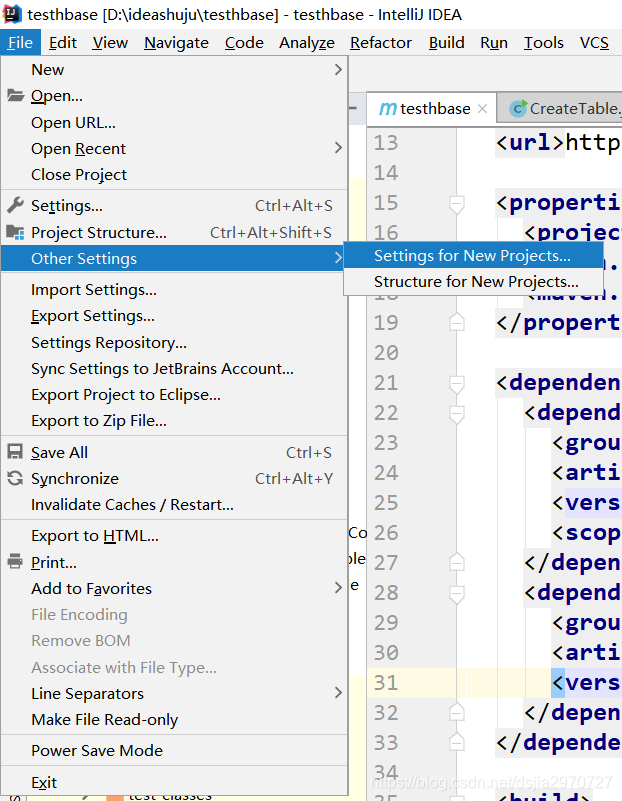622x801 pixels.
Task: Collapse the fold marker at line 21
Action: tap(457, 383)
